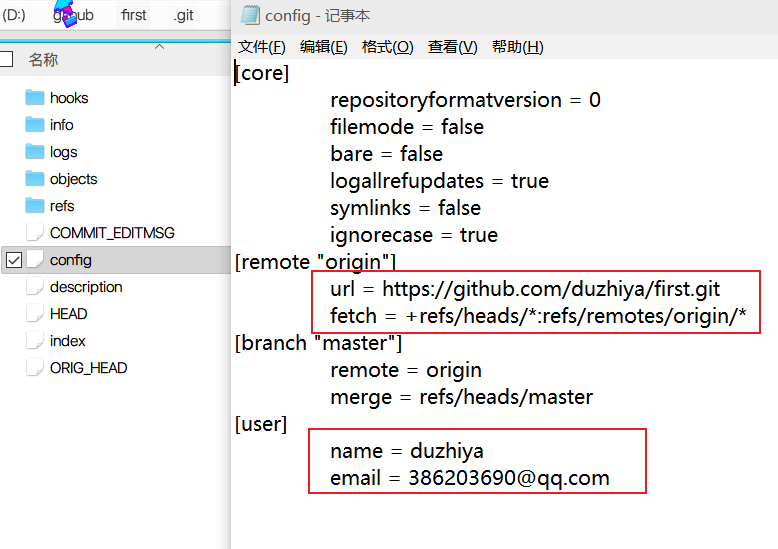Viewport: 778px width, 549px height.
Task: Click the url github.com/duzhiya/first.git line
Action: (x=525, y=289)
